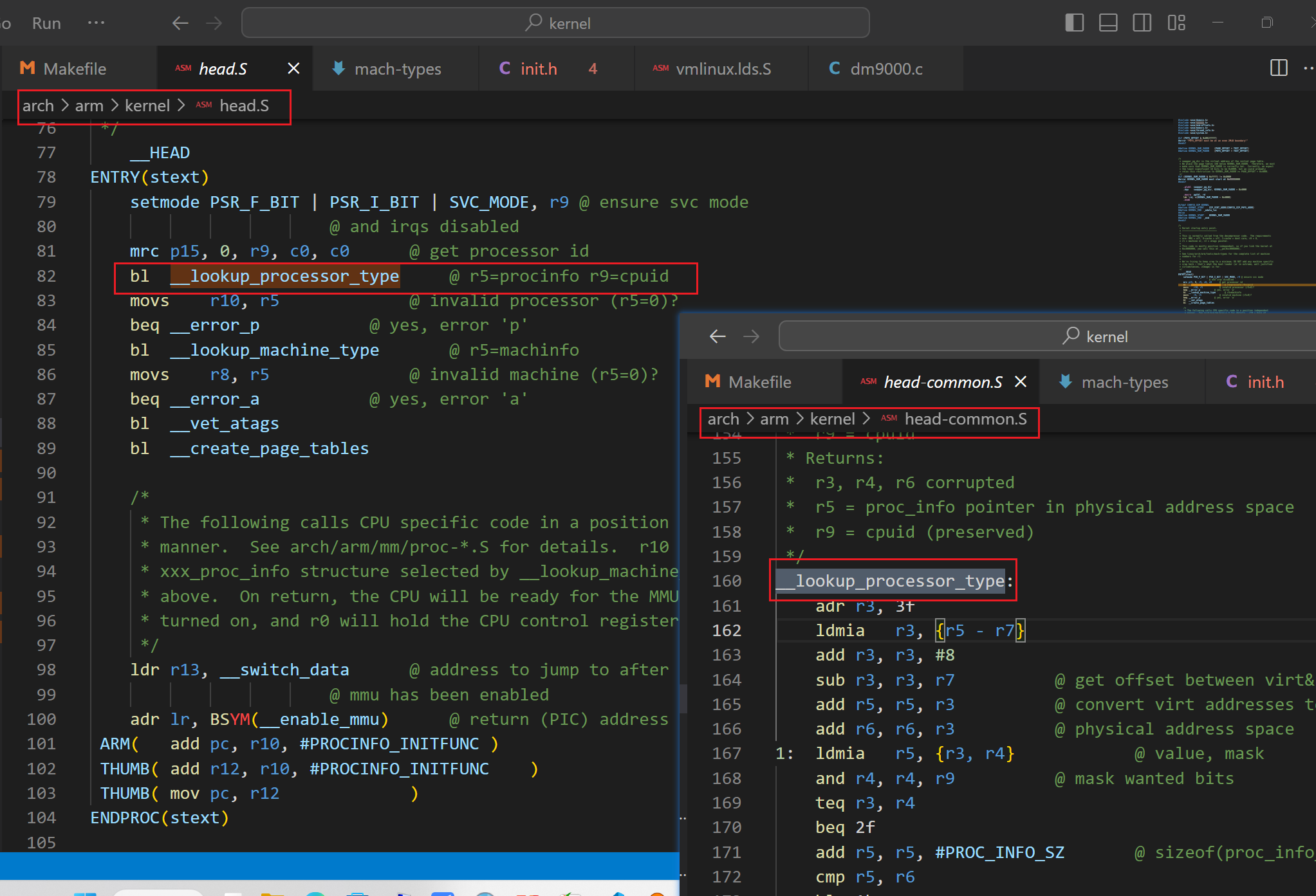The height and width of the screenshot is (896, 1316).
Task: Click the kernel search box in main window
Action: 555,23
